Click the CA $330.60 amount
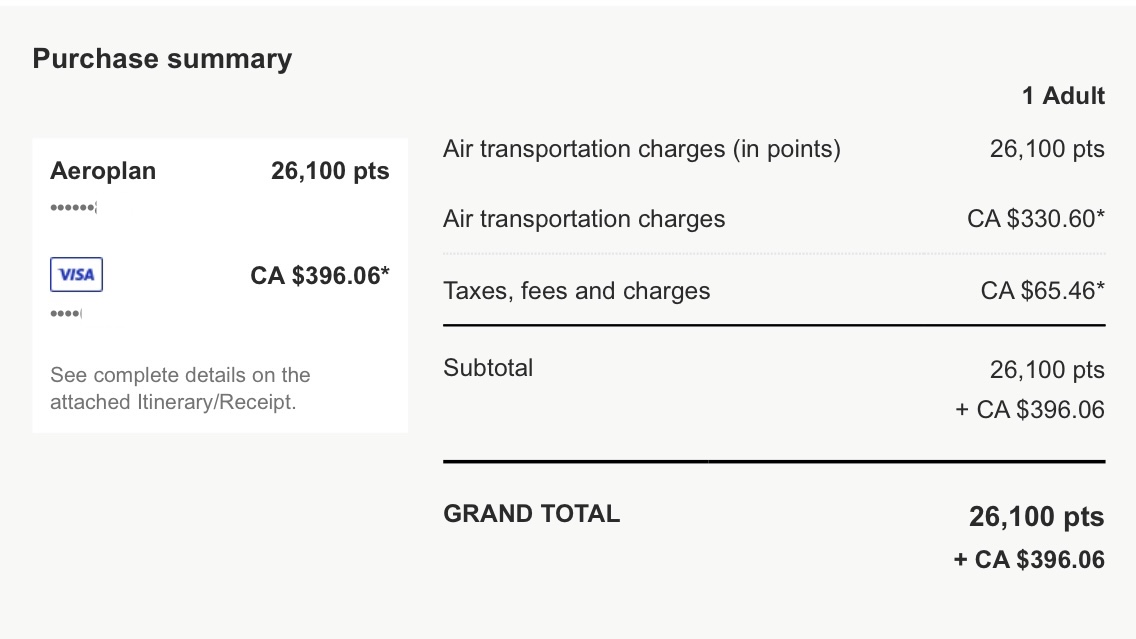 coord(1035,219)
